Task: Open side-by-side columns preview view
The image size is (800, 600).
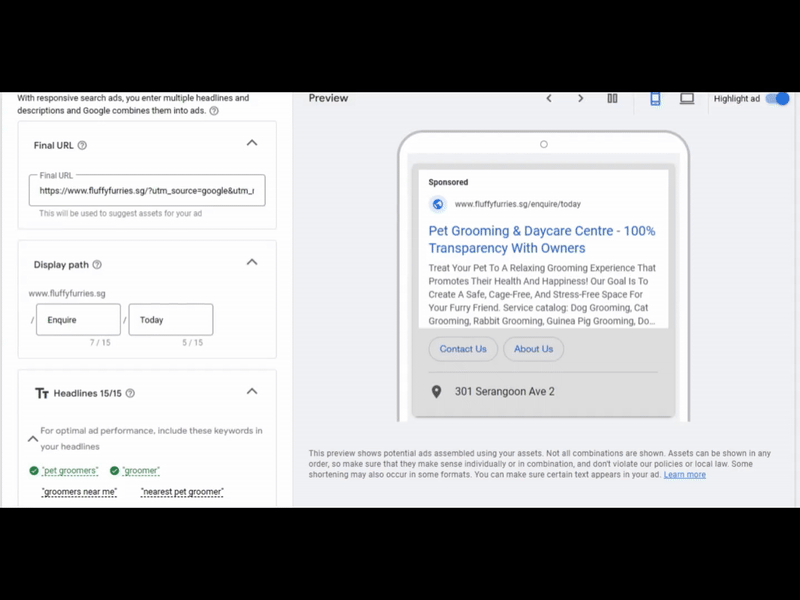Action: (612, 98)
